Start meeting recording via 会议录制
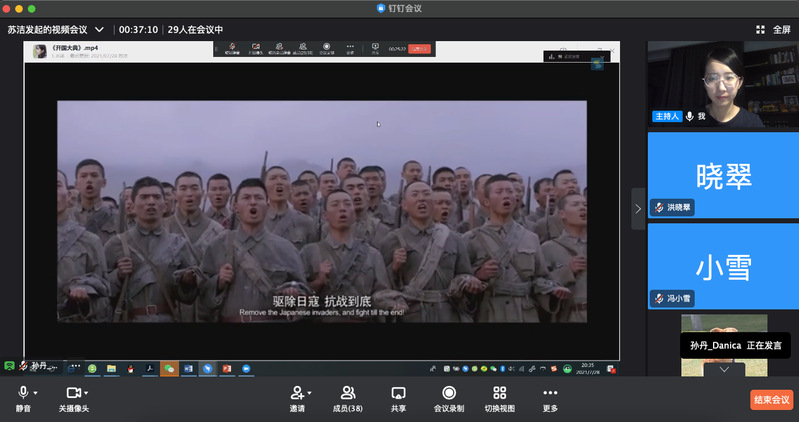 click(x=449, y=393)
